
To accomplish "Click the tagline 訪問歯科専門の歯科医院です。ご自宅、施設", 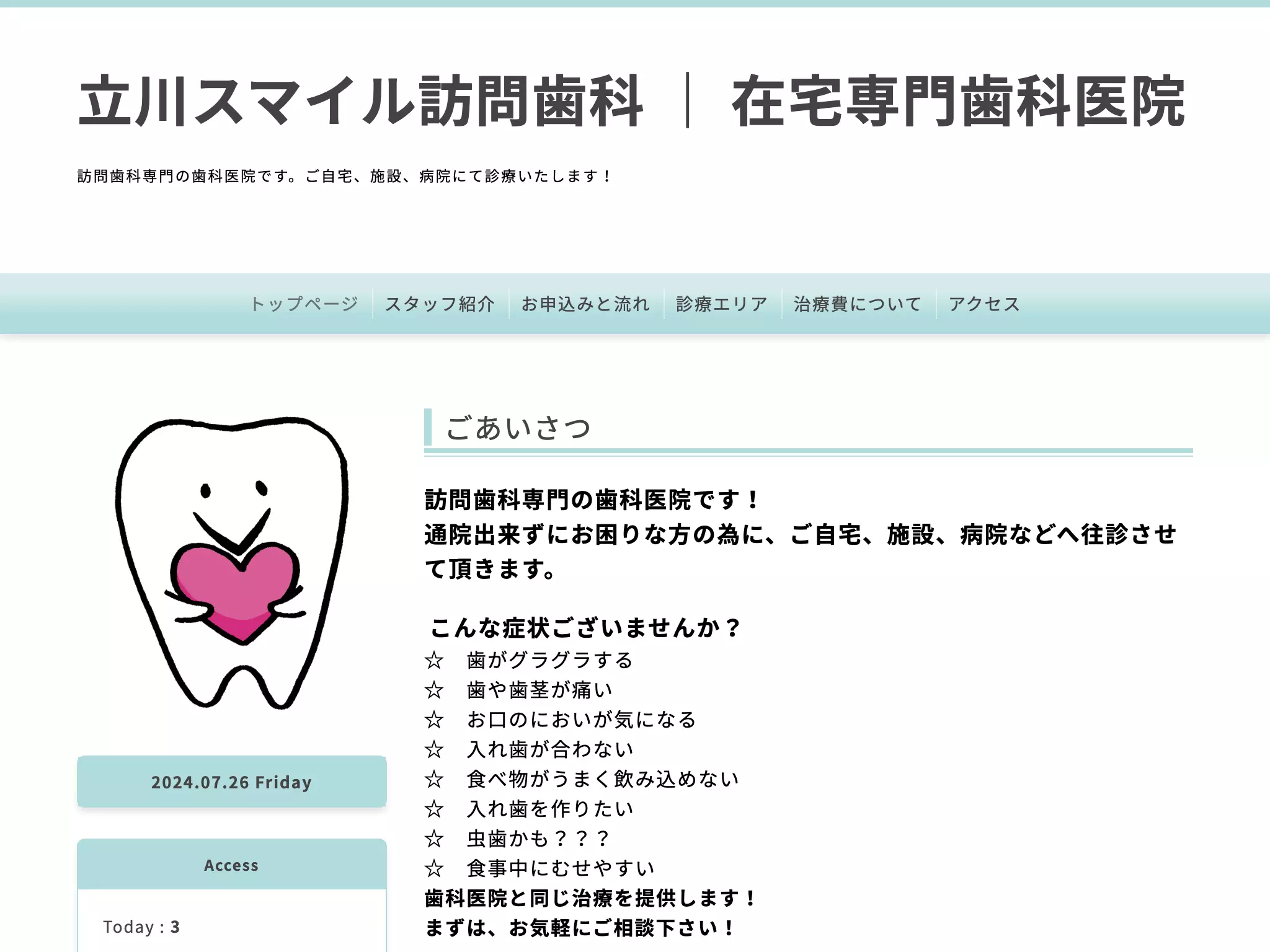I will click(345, 176).
